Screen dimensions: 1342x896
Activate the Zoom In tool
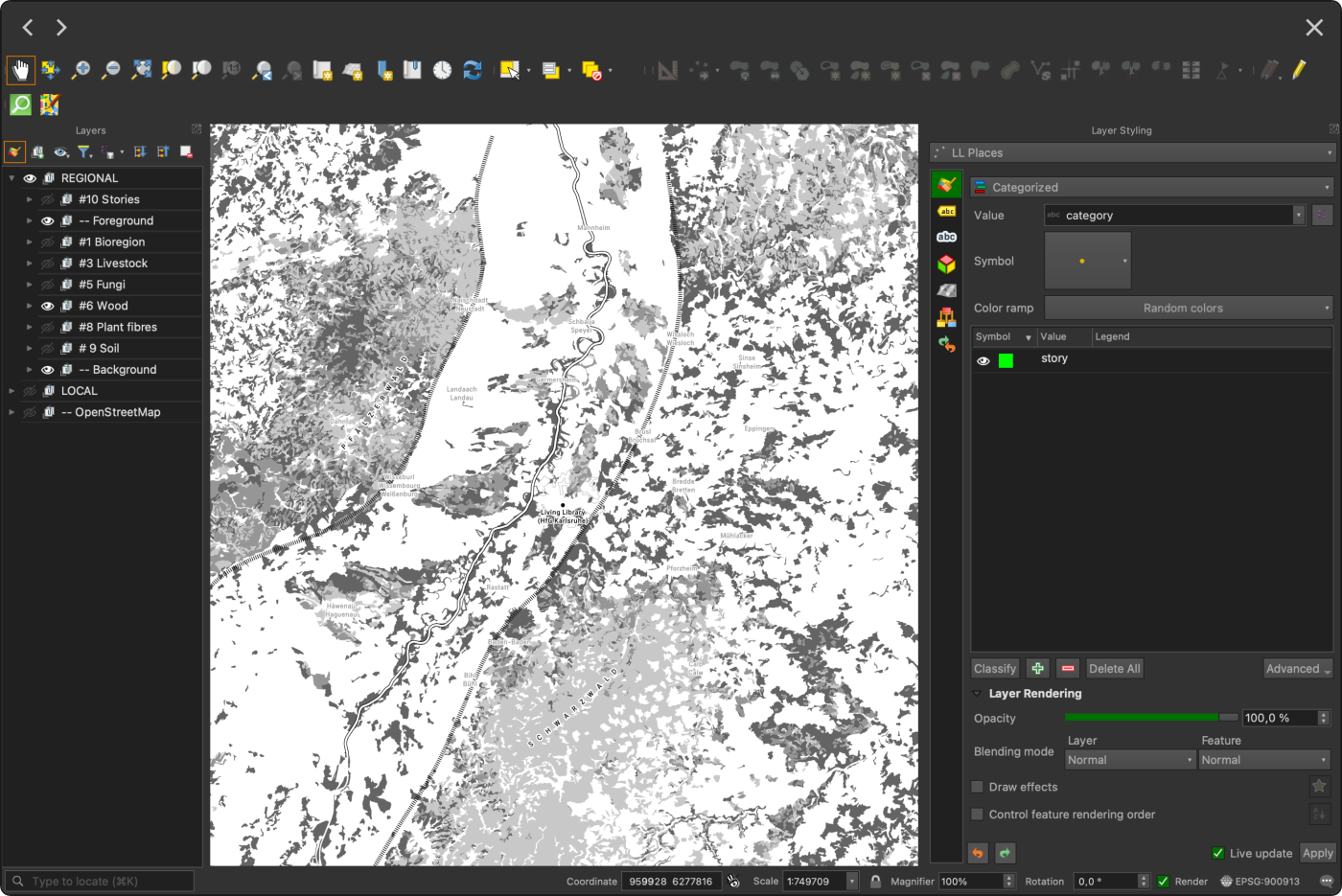click(x=81, y=70)
